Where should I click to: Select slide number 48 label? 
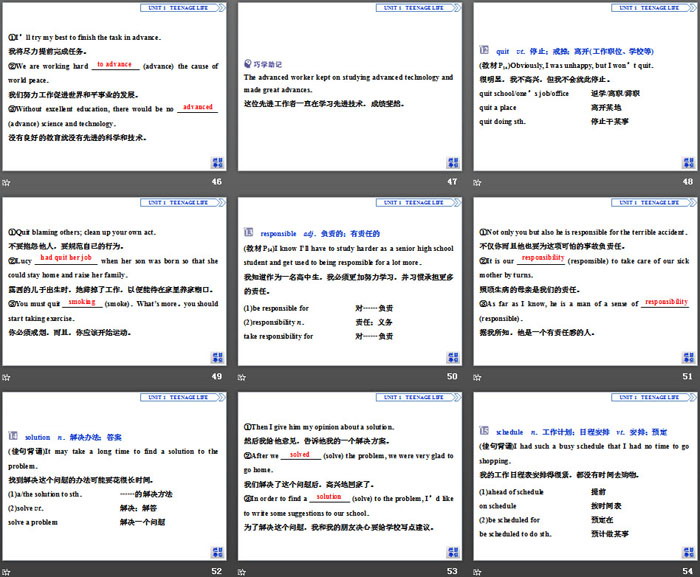[x=688, y=182]
